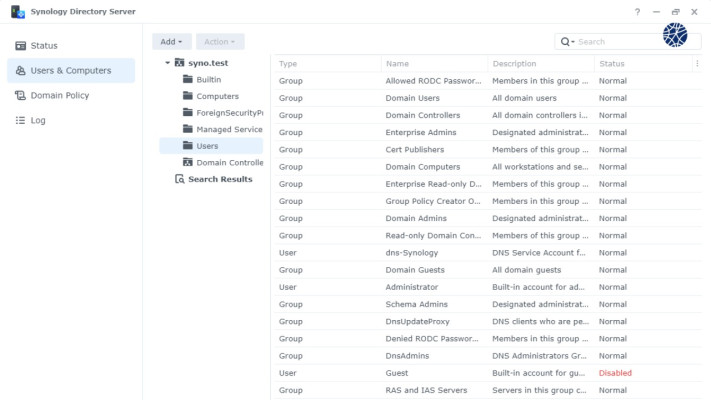Click 'All domain users' description cell
The image size is (711, 400).
[x=524, y=98]
